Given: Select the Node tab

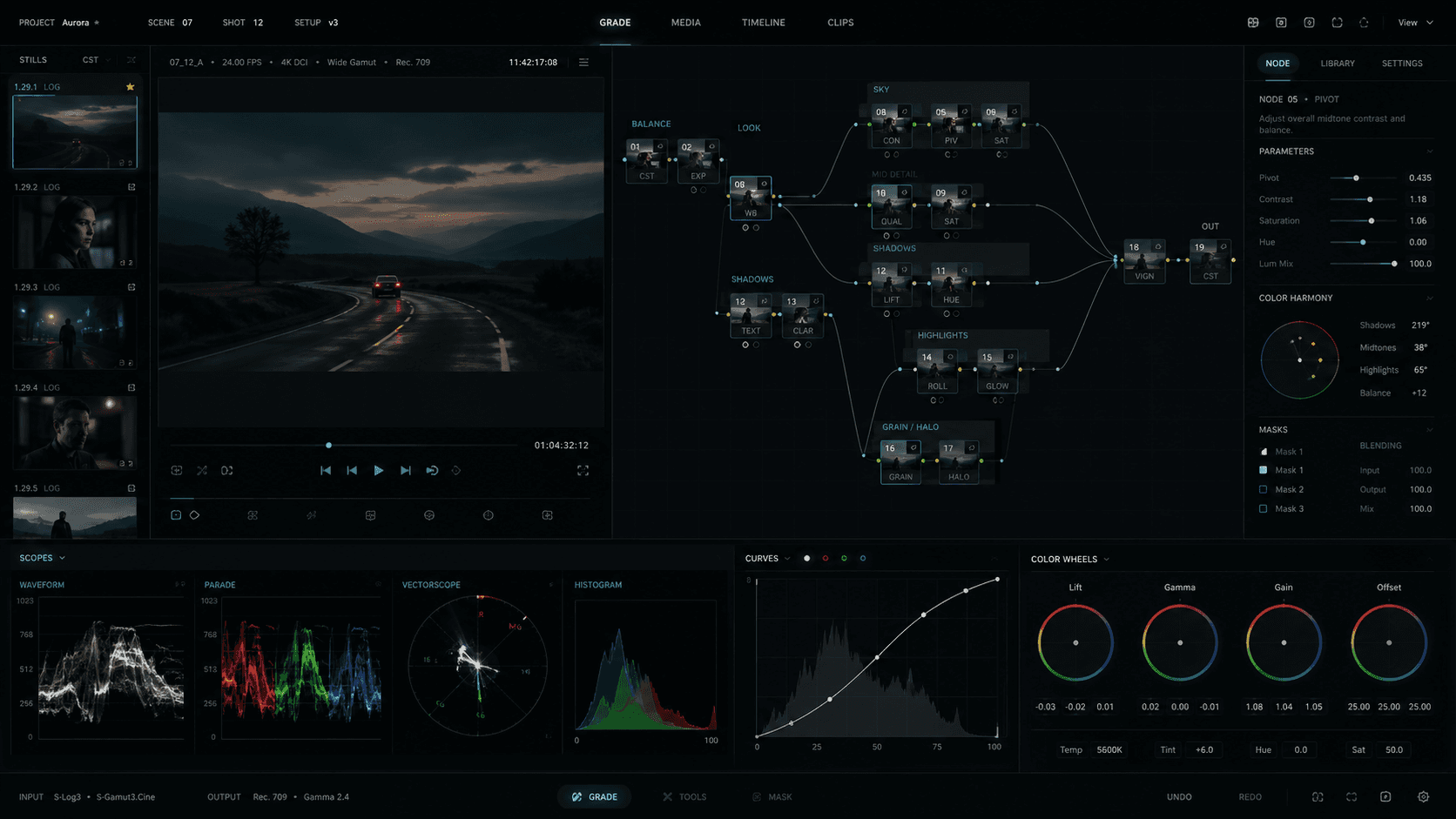Looking at the screenshot, I should click(x=1277, y=64).
